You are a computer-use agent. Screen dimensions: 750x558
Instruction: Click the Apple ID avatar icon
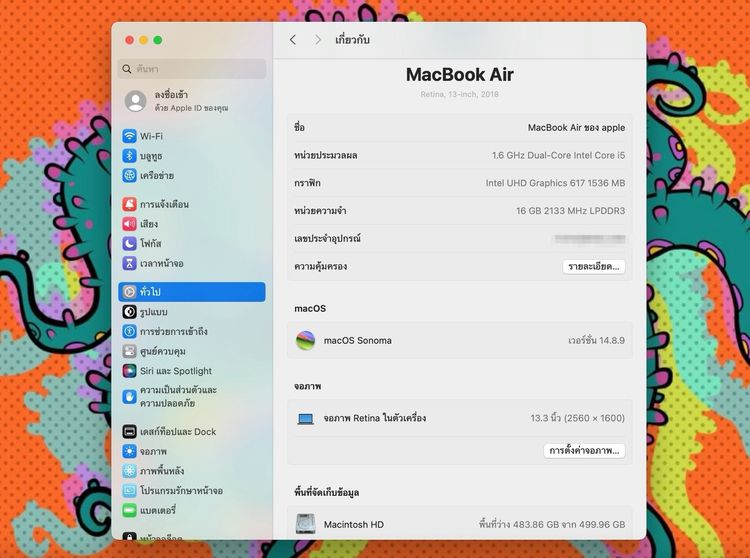(135, 101)
